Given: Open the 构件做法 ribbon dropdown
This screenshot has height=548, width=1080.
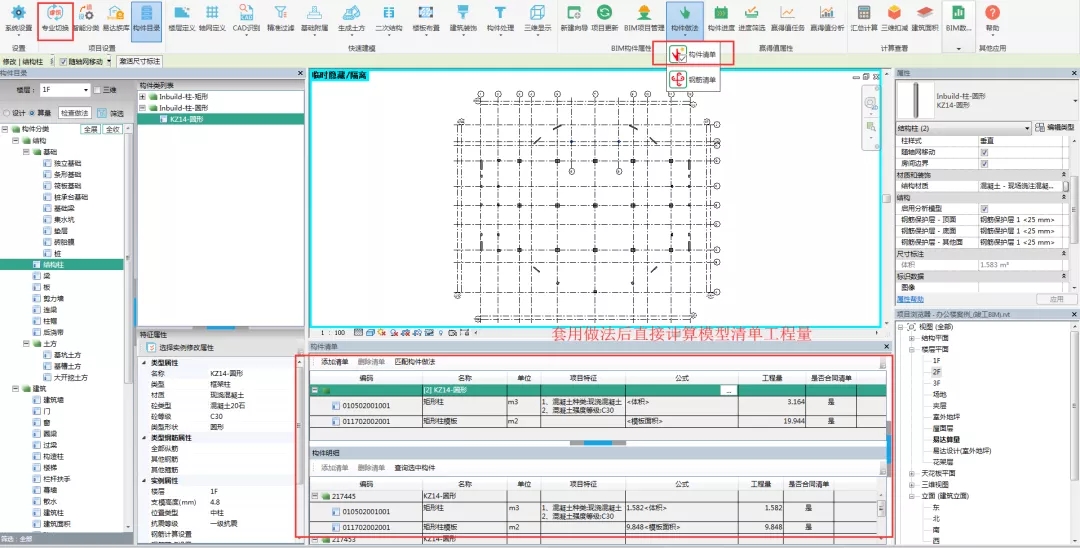Looking at the screenshot, I should click(685, 20).
